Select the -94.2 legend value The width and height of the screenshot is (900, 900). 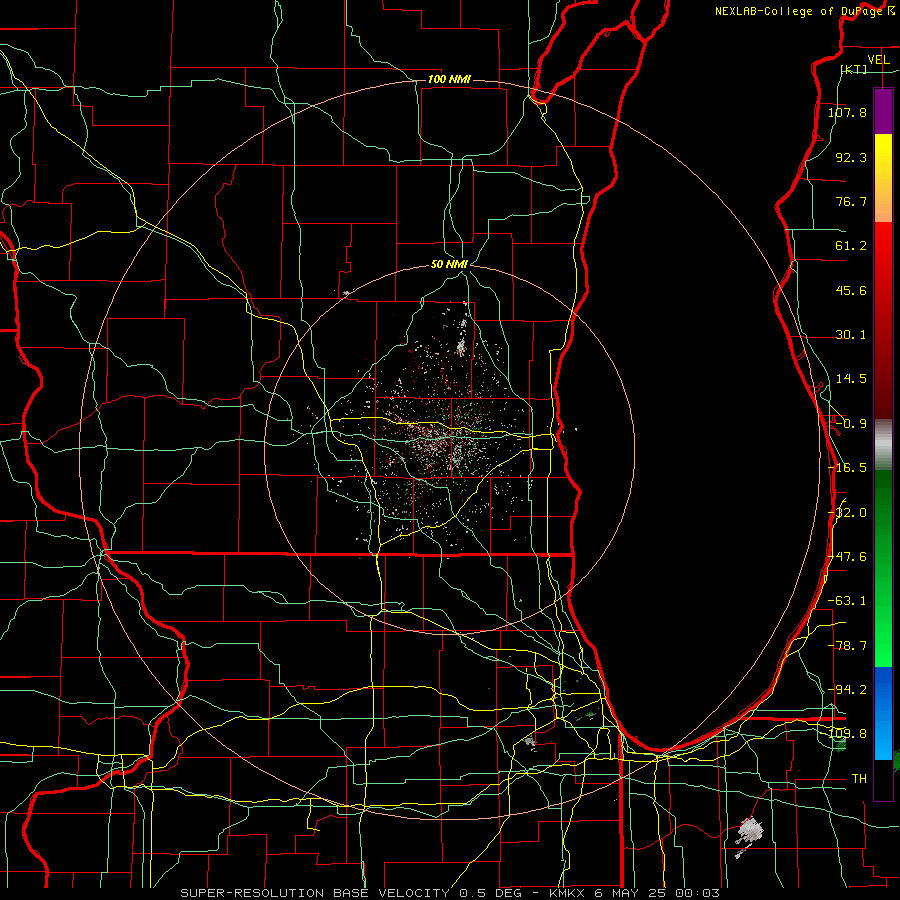pyautogui.click(x=847, y=689)
